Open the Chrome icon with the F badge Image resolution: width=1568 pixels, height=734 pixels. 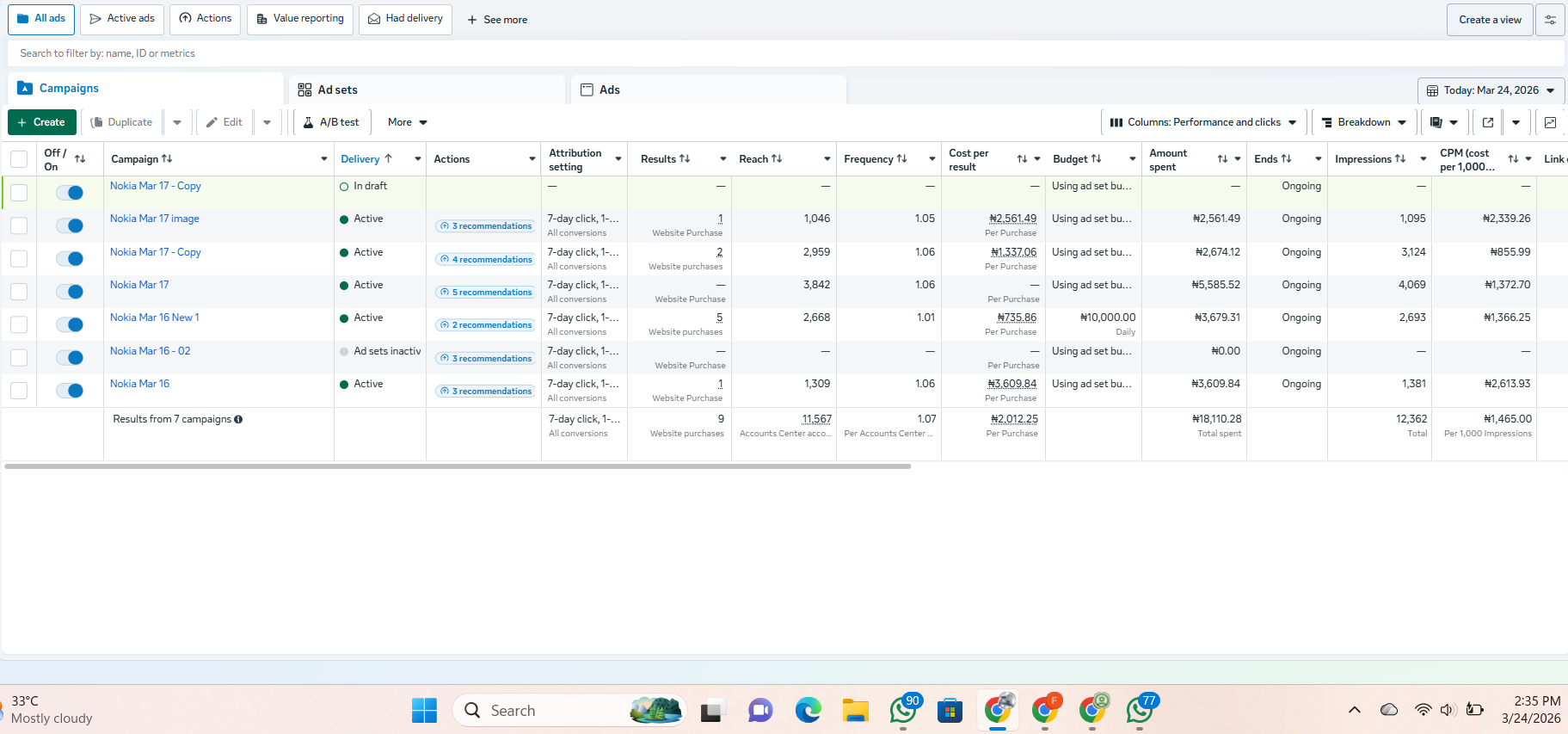click(x=1046, y=710)
